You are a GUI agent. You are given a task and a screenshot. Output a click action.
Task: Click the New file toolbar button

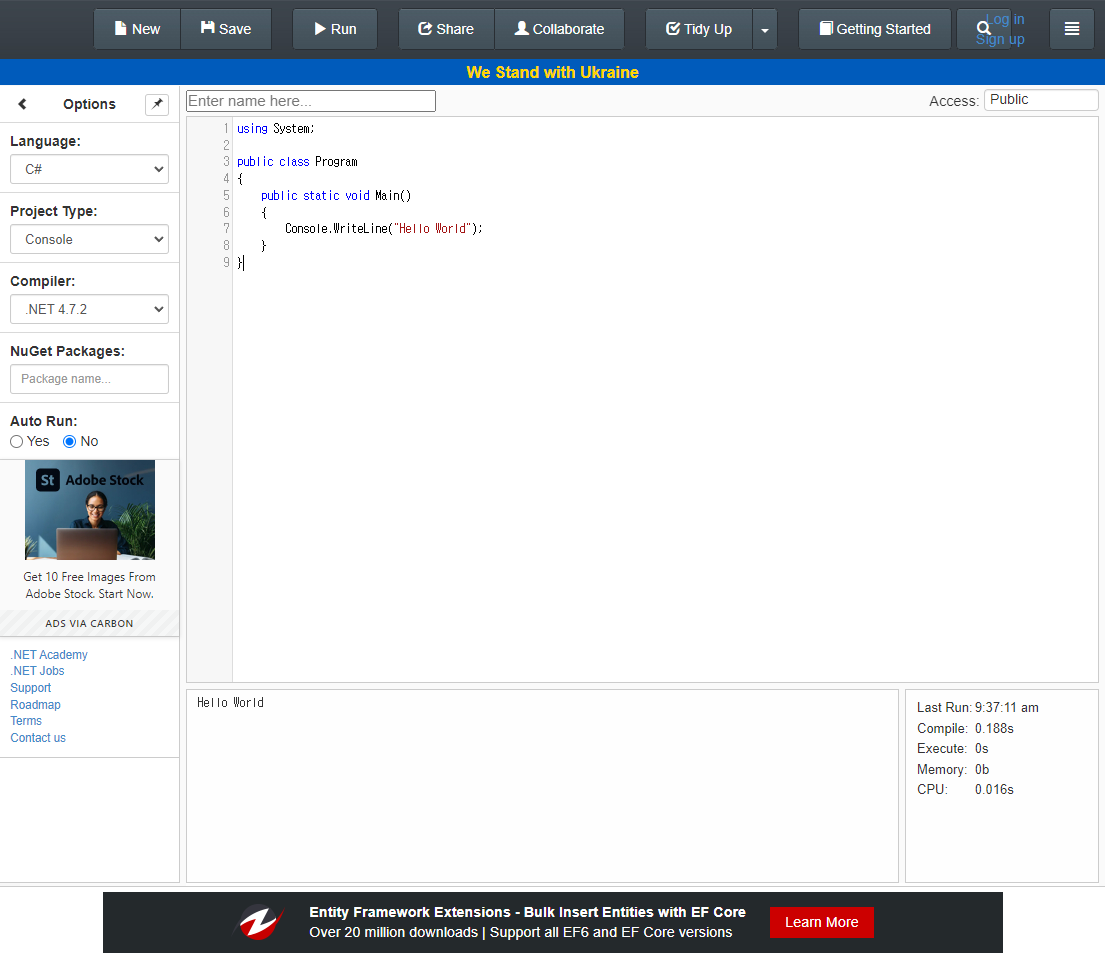pos(137,29)
